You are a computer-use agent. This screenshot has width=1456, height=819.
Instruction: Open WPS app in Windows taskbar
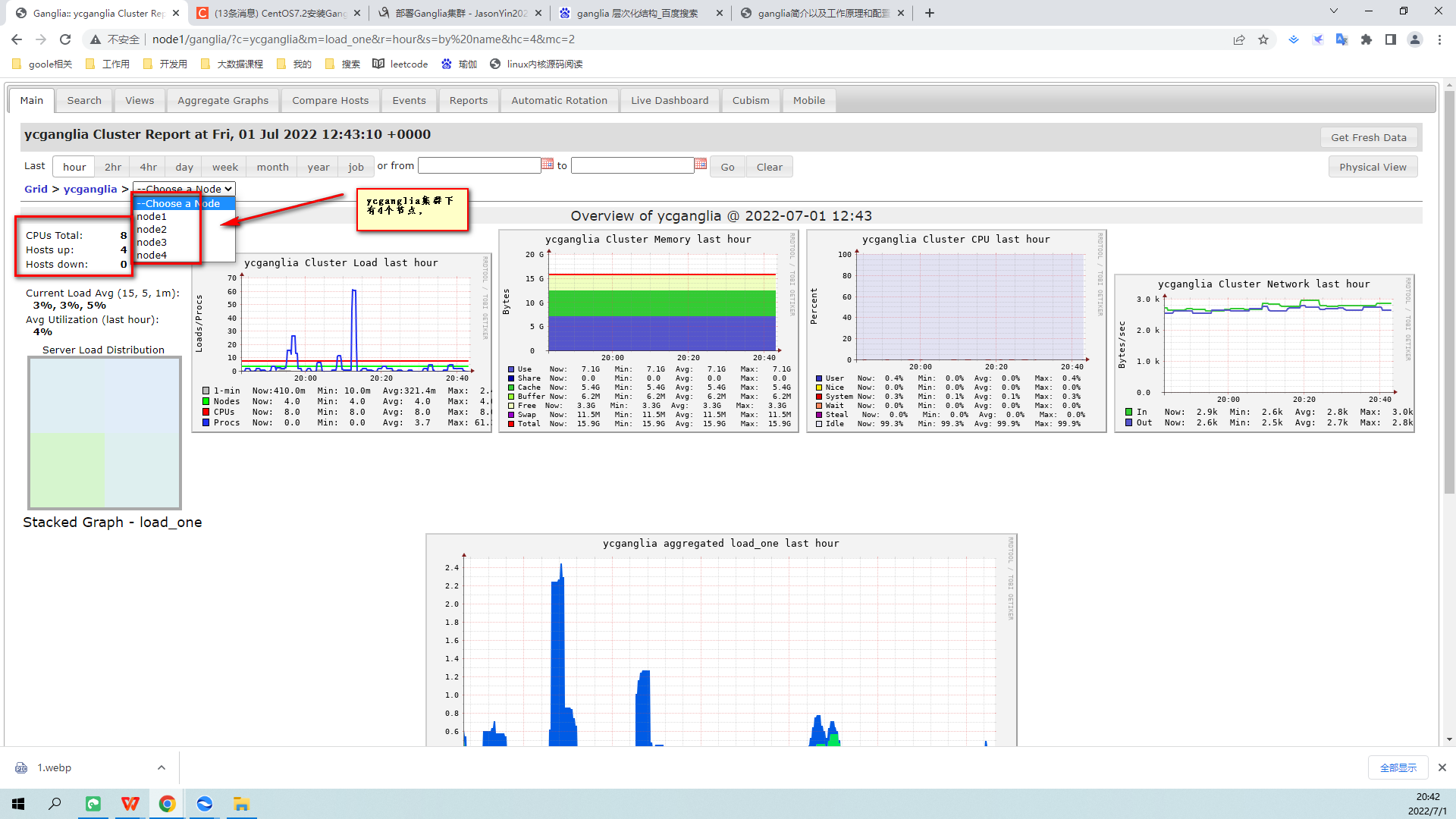130,804
